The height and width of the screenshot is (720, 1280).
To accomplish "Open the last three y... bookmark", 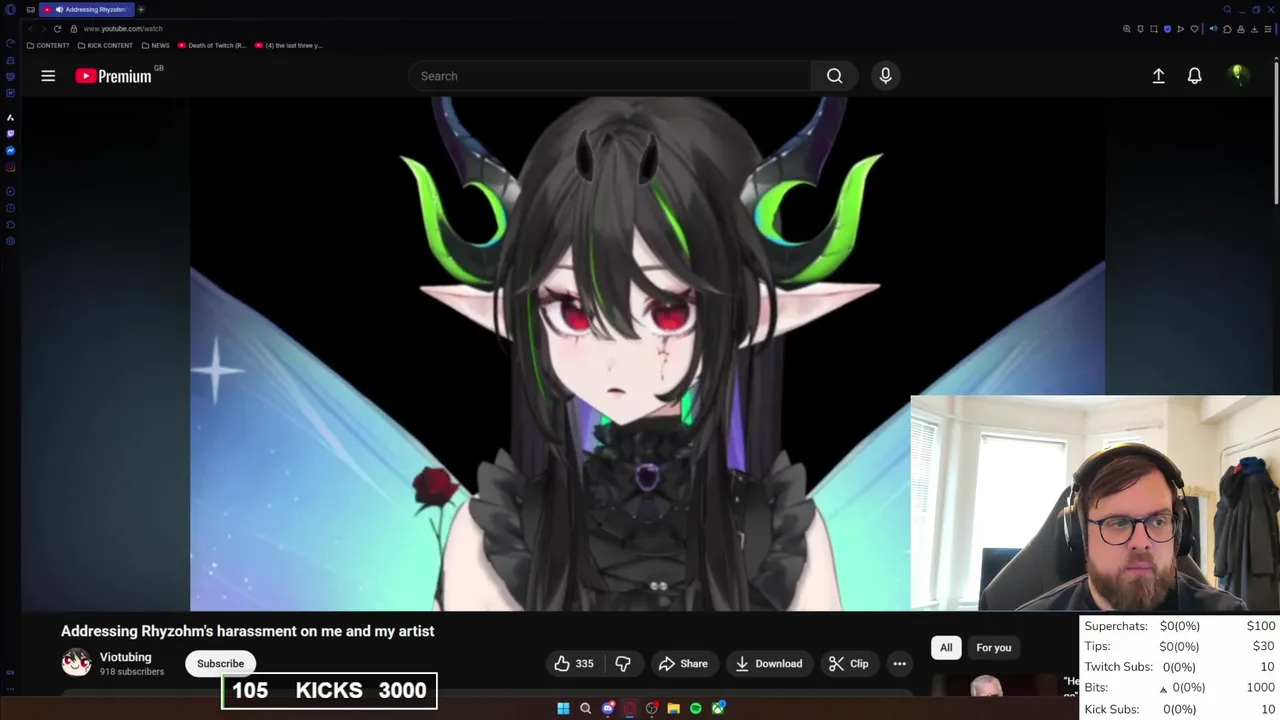I will (x=289, y=45).
